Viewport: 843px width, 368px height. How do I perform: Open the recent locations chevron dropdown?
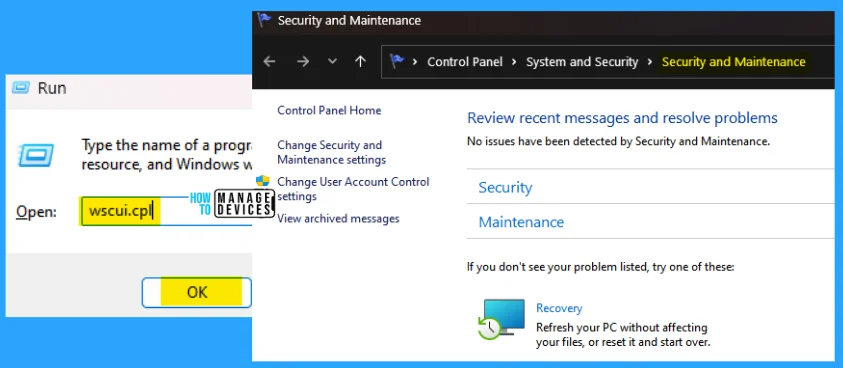coord(332,62)
